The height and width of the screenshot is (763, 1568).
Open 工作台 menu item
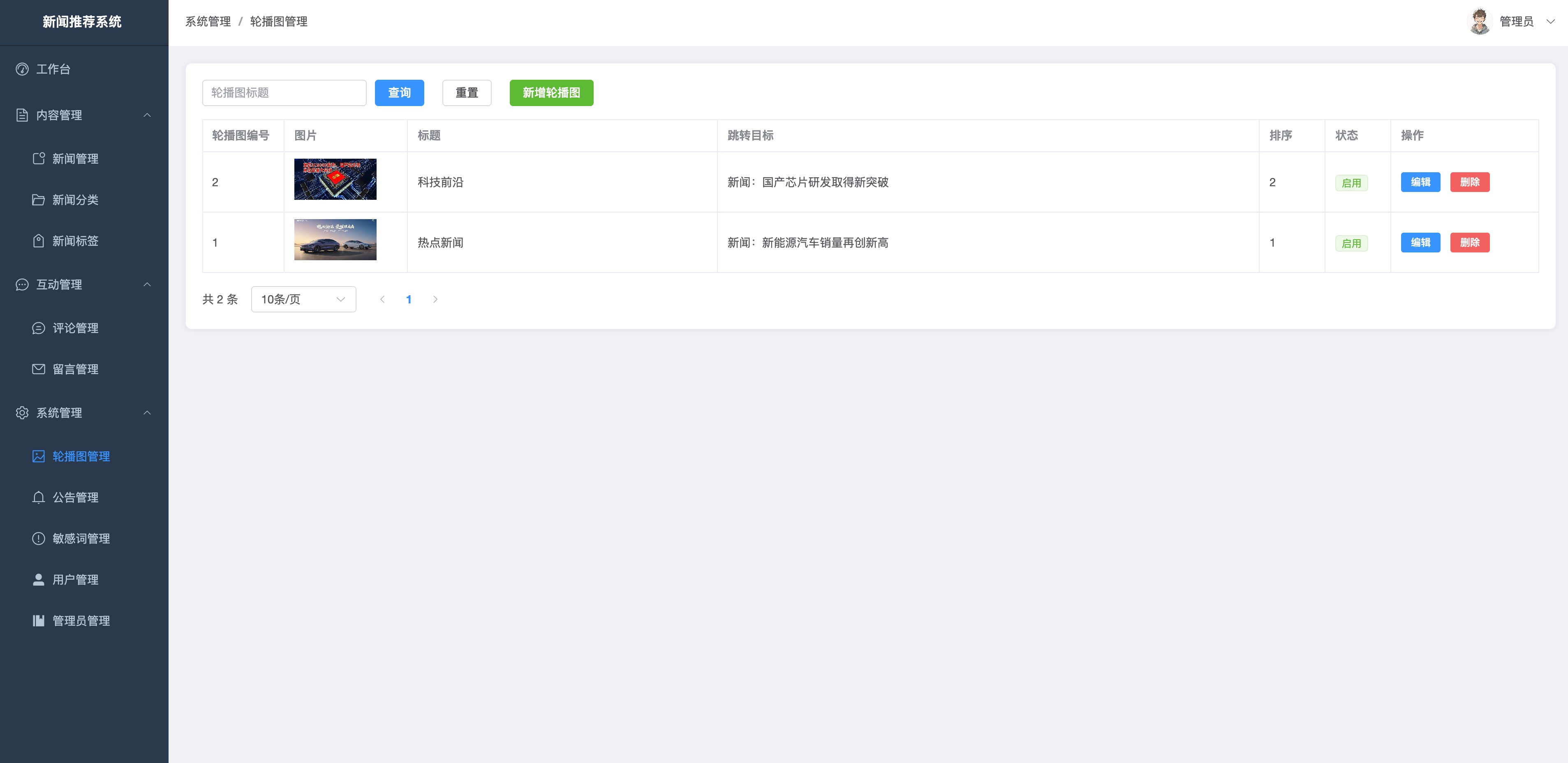[x=84, y=69]
